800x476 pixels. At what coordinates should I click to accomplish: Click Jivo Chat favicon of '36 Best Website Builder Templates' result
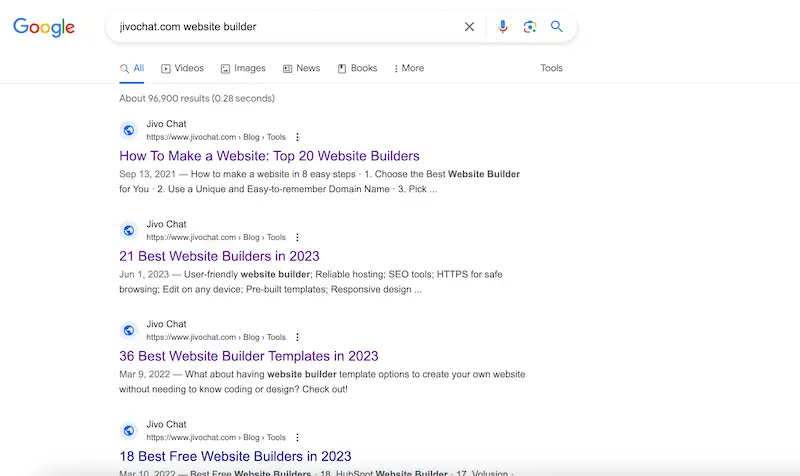click(129, 331)
